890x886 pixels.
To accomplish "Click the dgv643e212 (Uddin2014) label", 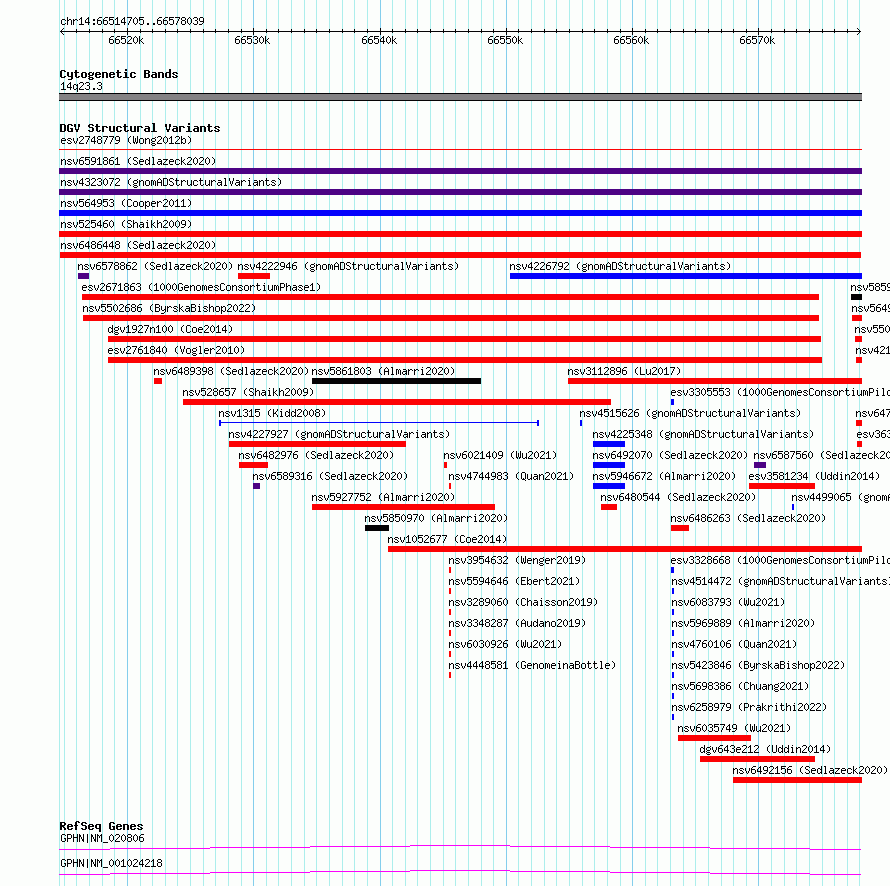I will [x=765, y=749].
